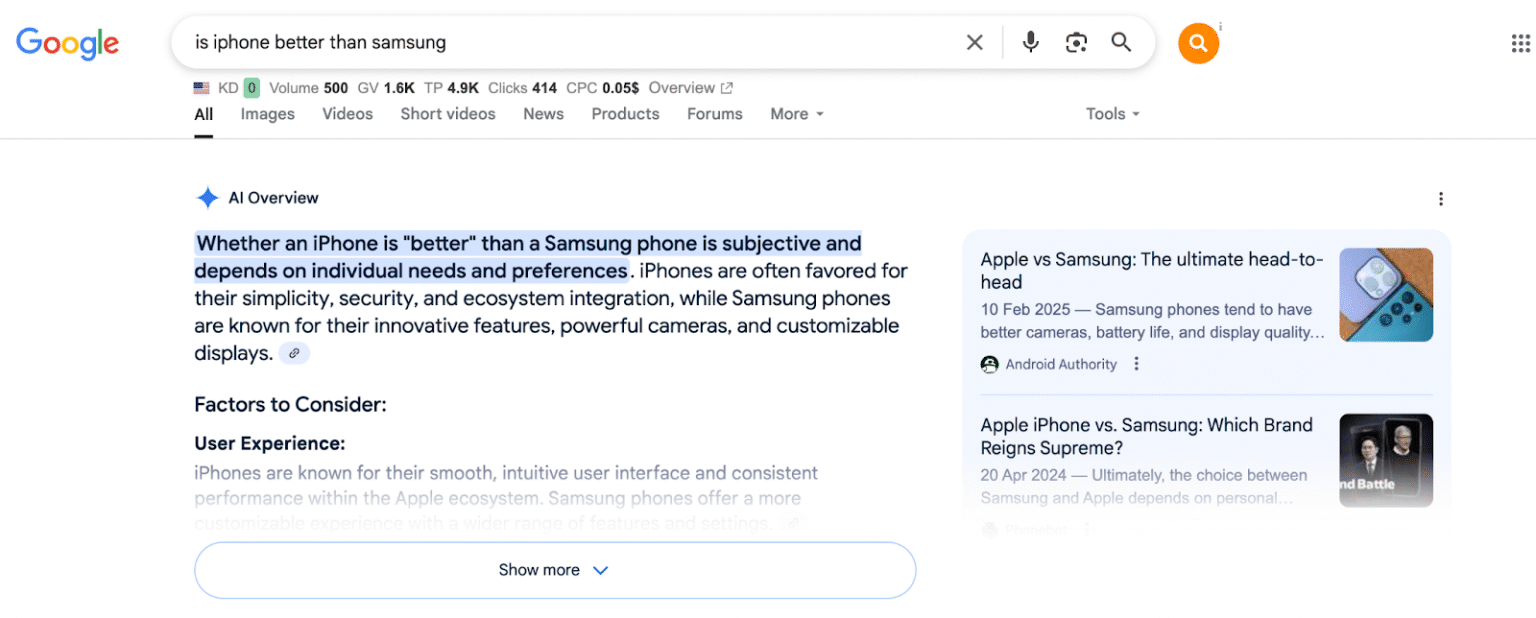
Task: Click the AI Overview sparkle icon
Action: click(x=207, y=197)
